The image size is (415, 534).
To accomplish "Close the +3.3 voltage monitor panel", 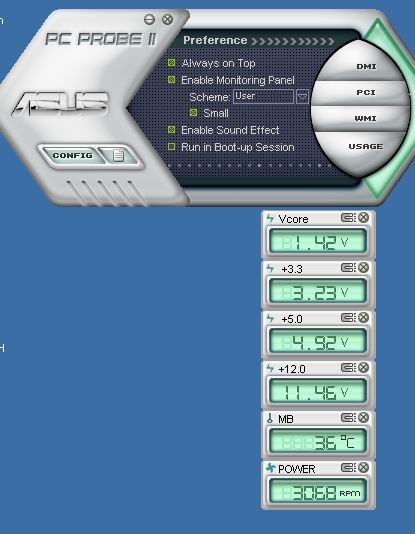I will 364,268.
